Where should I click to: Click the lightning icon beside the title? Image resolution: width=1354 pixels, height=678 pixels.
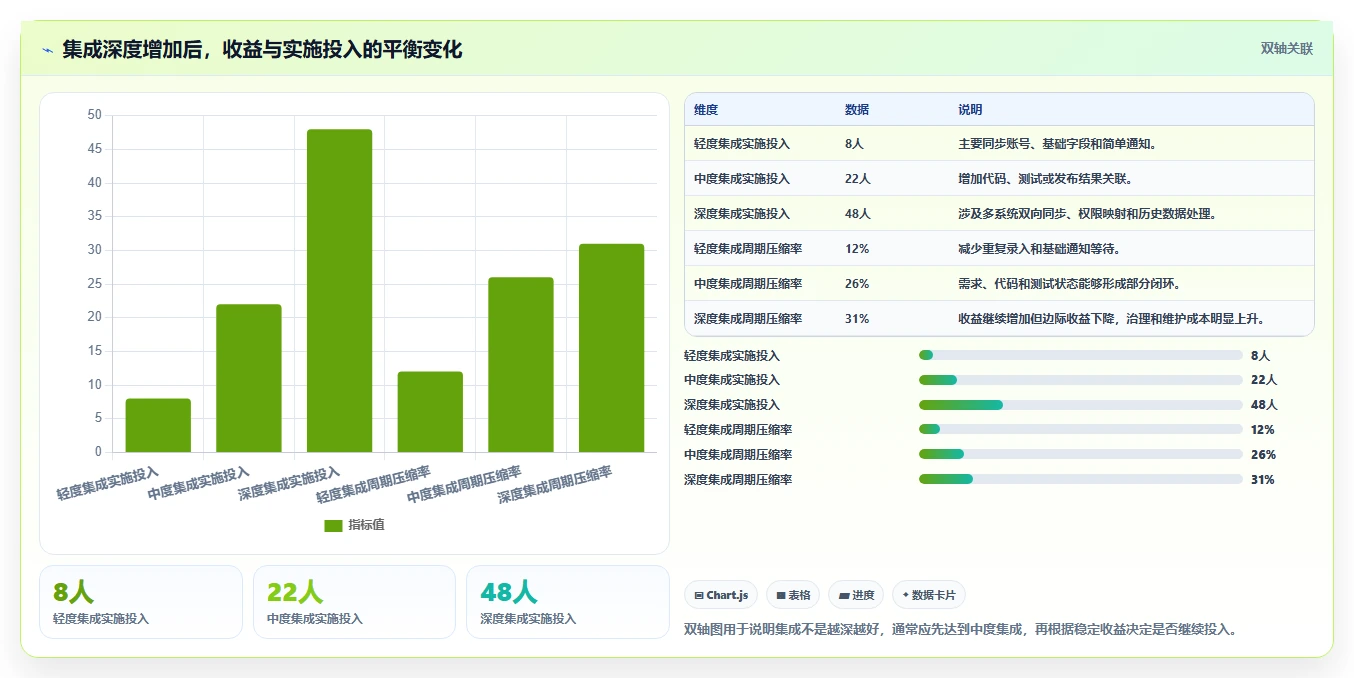(x=48, y=50)
